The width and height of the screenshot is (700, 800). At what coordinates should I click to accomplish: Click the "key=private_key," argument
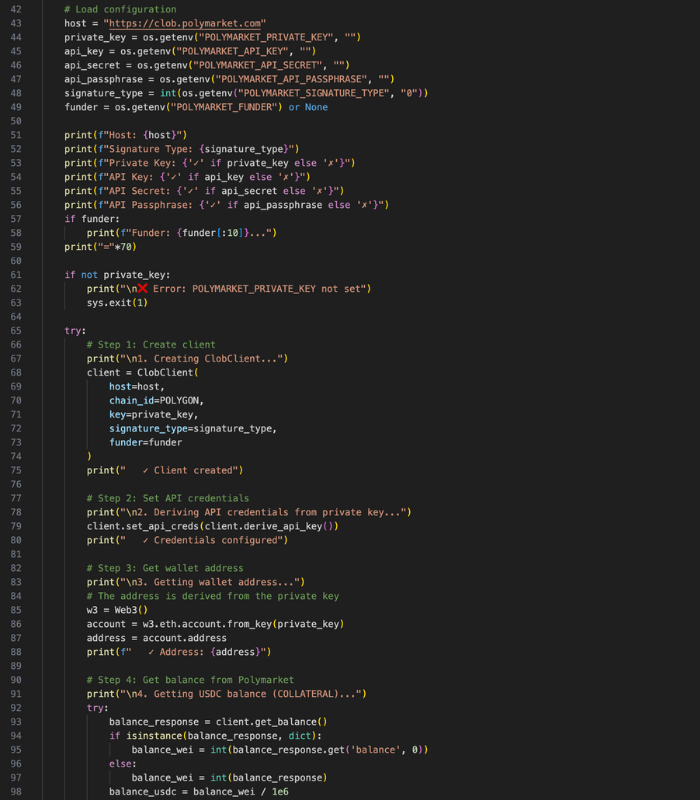(154, 414)
